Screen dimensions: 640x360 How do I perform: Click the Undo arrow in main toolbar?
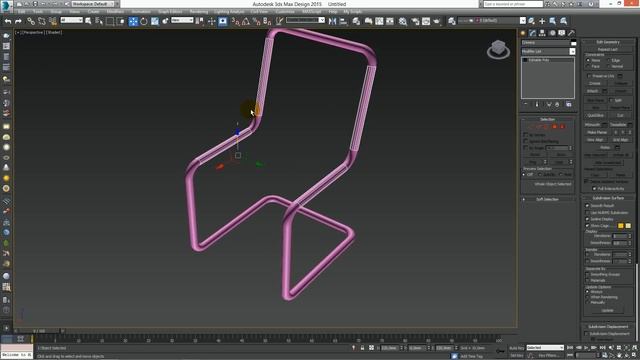pyautogui.click(x=8, y=21)
